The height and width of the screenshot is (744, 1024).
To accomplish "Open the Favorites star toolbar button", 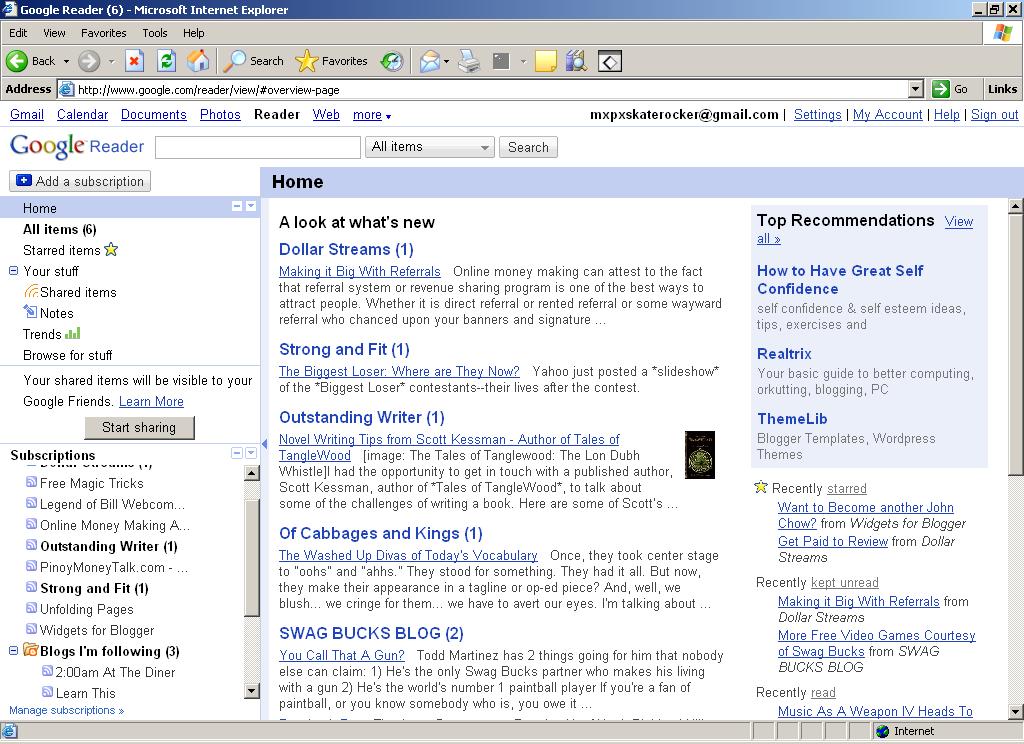I will (x=331, y=61).
